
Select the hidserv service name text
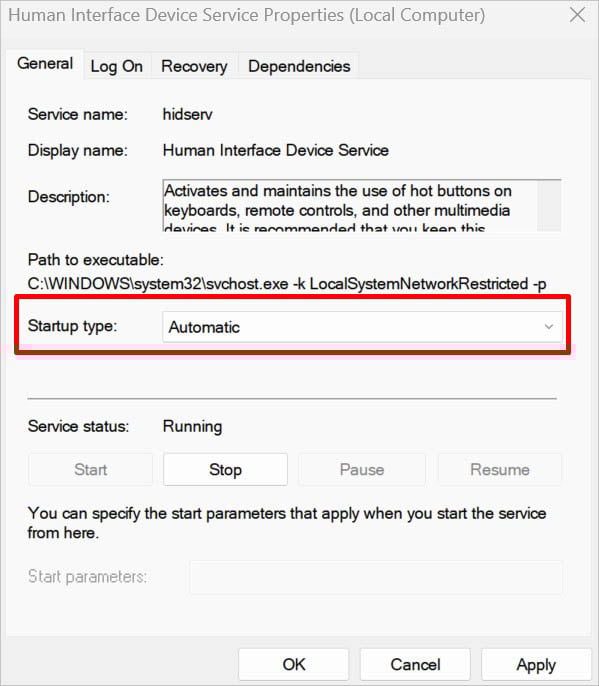[x=187, y=114]
